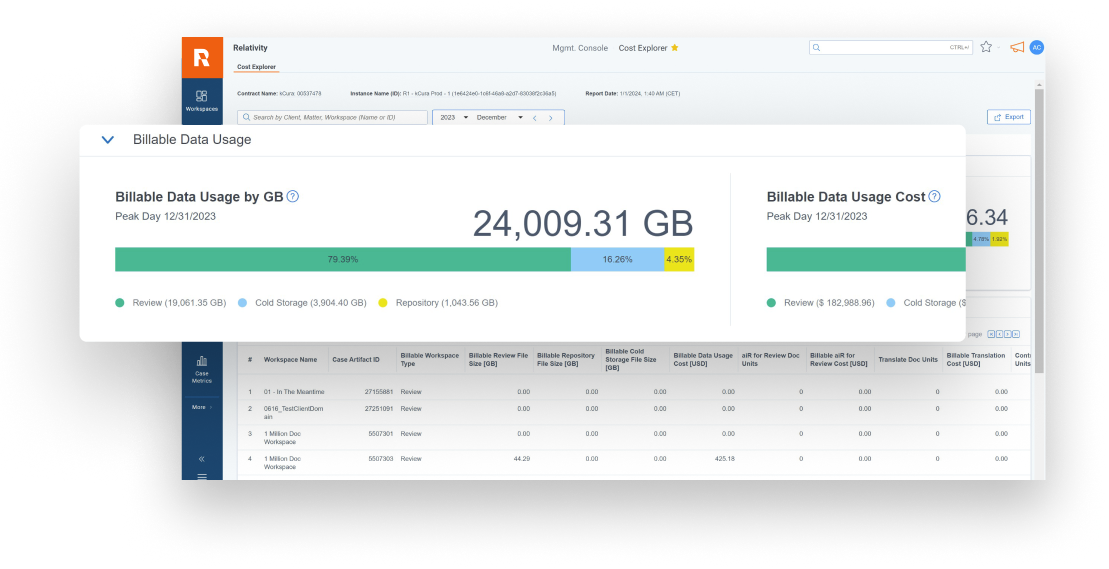Go to the previous month arrow
The height and width of the screenshot is (569, 1109).
(535, 117)
